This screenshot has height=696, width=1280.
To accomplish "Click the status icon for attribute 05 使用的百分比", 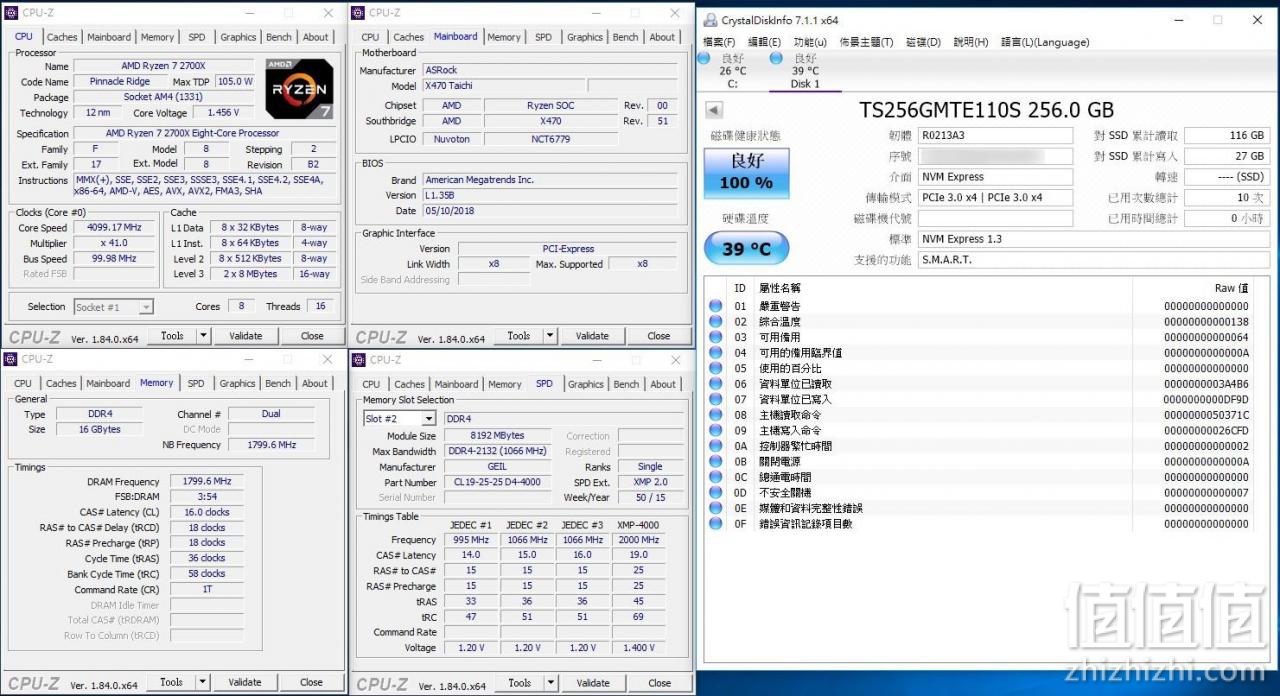I will click(x=716, y=368).
